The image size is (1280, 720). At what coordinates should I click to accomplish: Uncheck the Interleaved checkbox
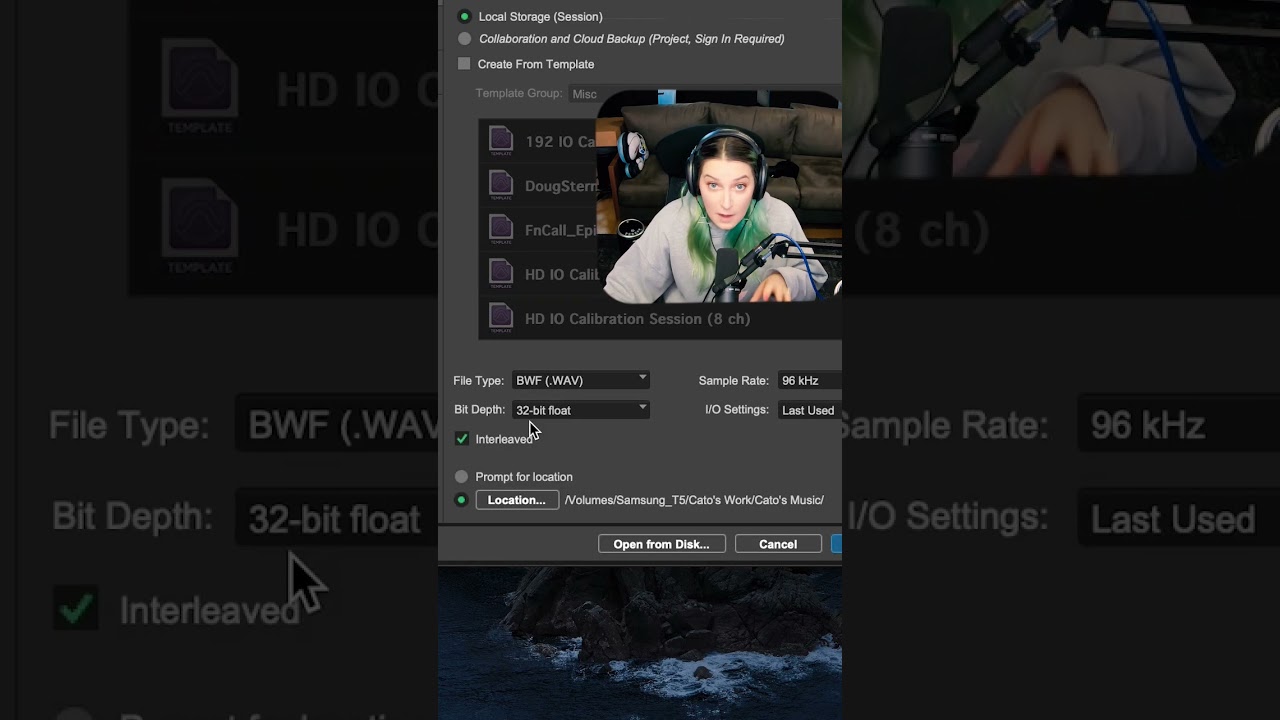[x=462, y=439]
